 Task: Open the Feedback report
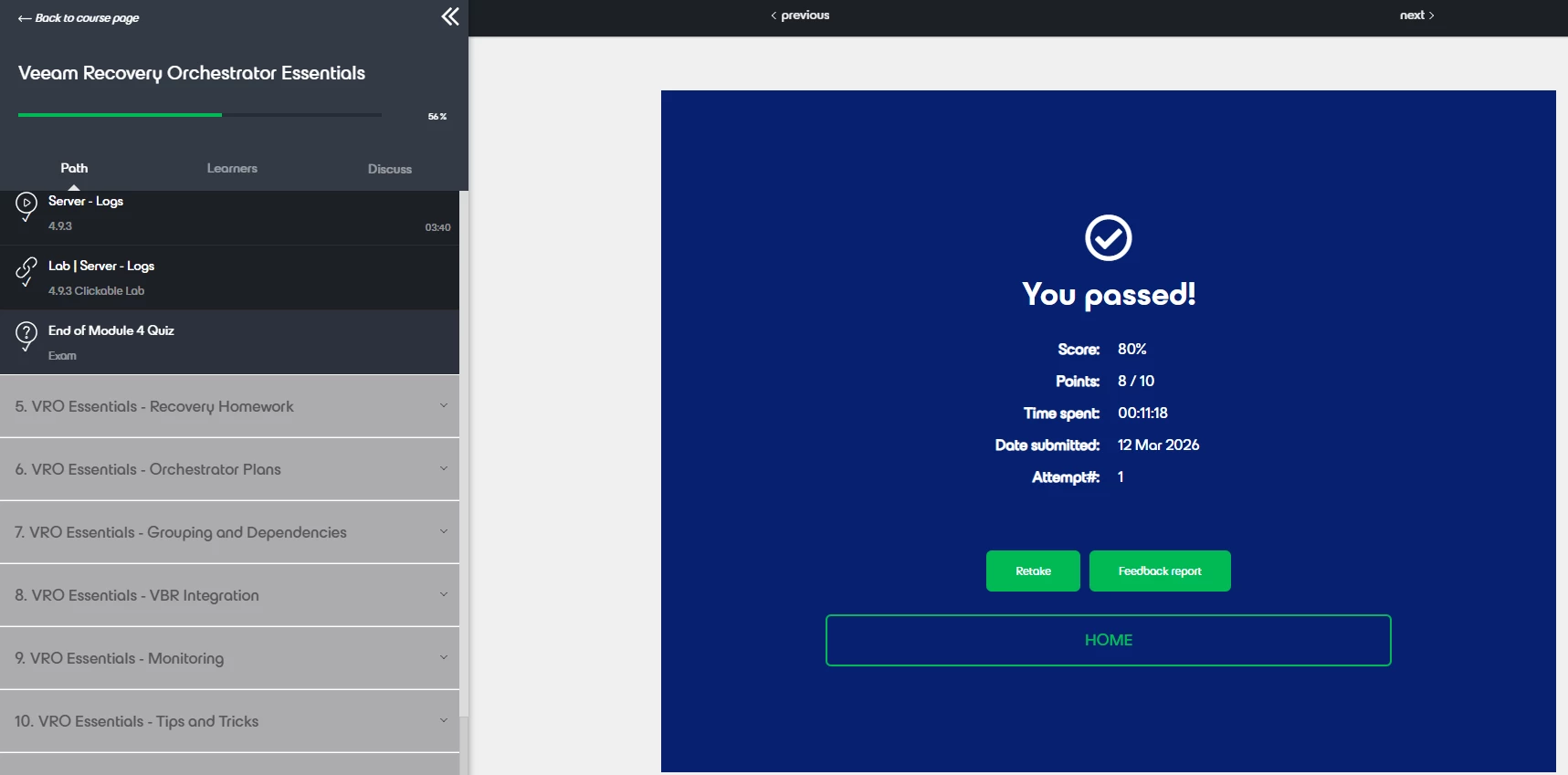[1160, 571]
